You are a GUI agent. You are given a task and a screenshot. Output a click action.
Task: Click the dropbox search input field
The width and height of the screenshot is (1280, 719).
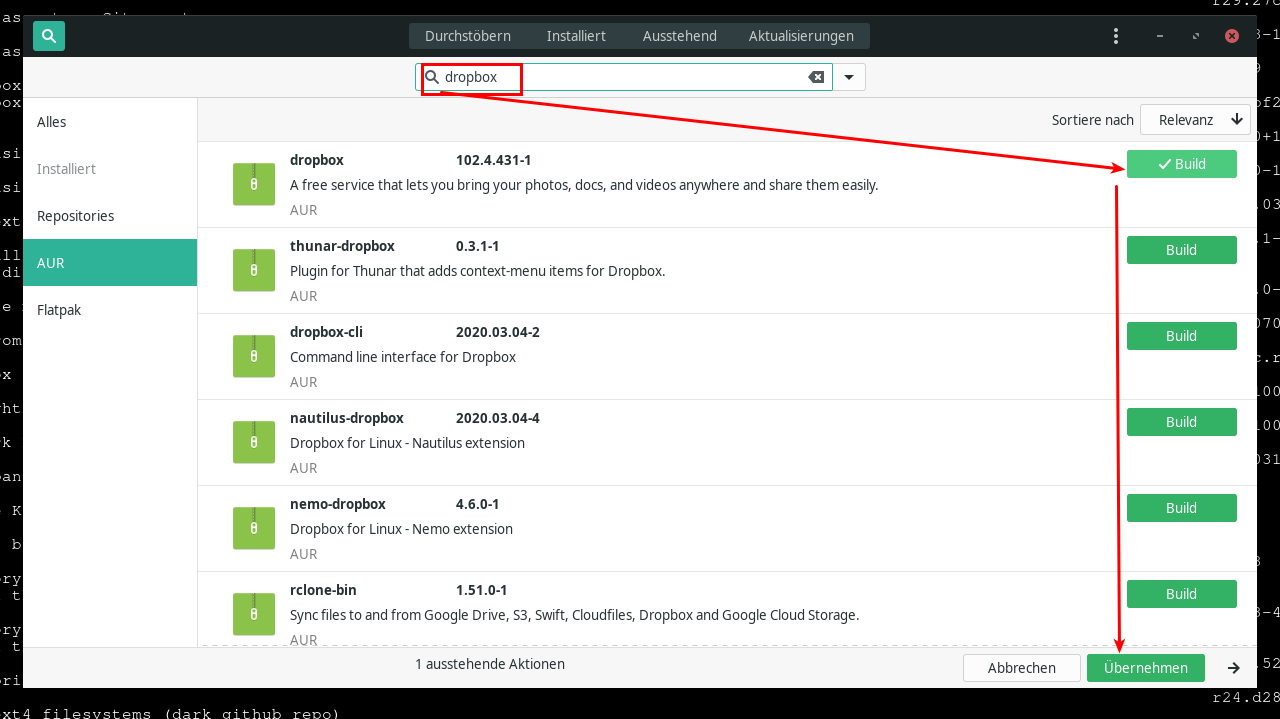[x=623, y=77]
